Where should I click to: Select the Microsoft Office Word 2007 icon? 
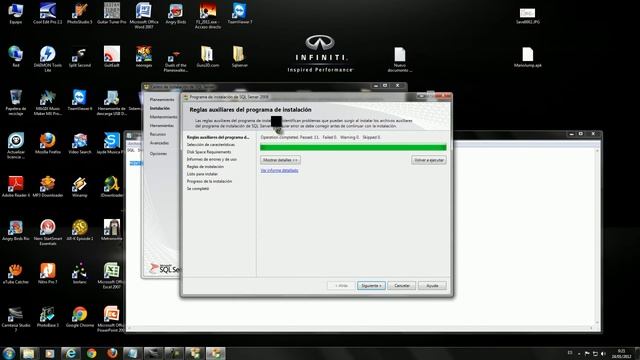coord(144,16)
